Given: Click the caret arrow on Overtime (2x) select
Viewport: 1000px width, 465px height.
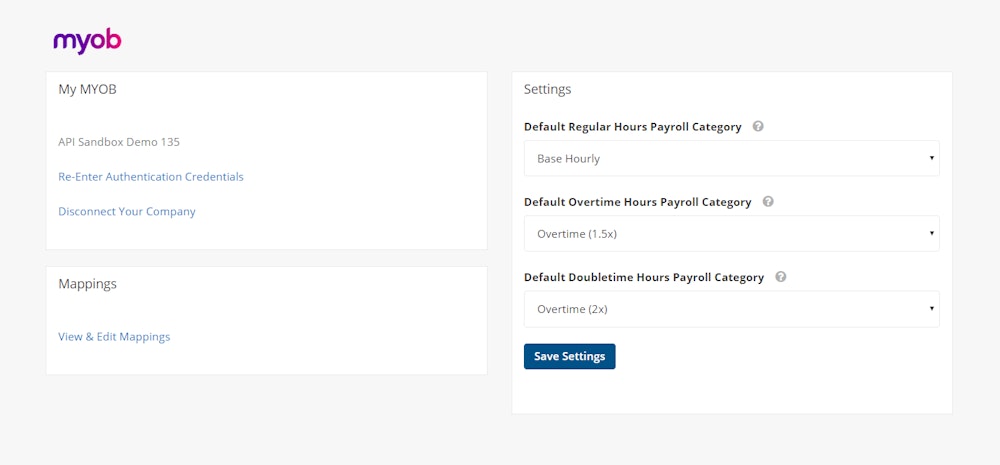Looking at the screenshot, I should (x=931, y=309).
